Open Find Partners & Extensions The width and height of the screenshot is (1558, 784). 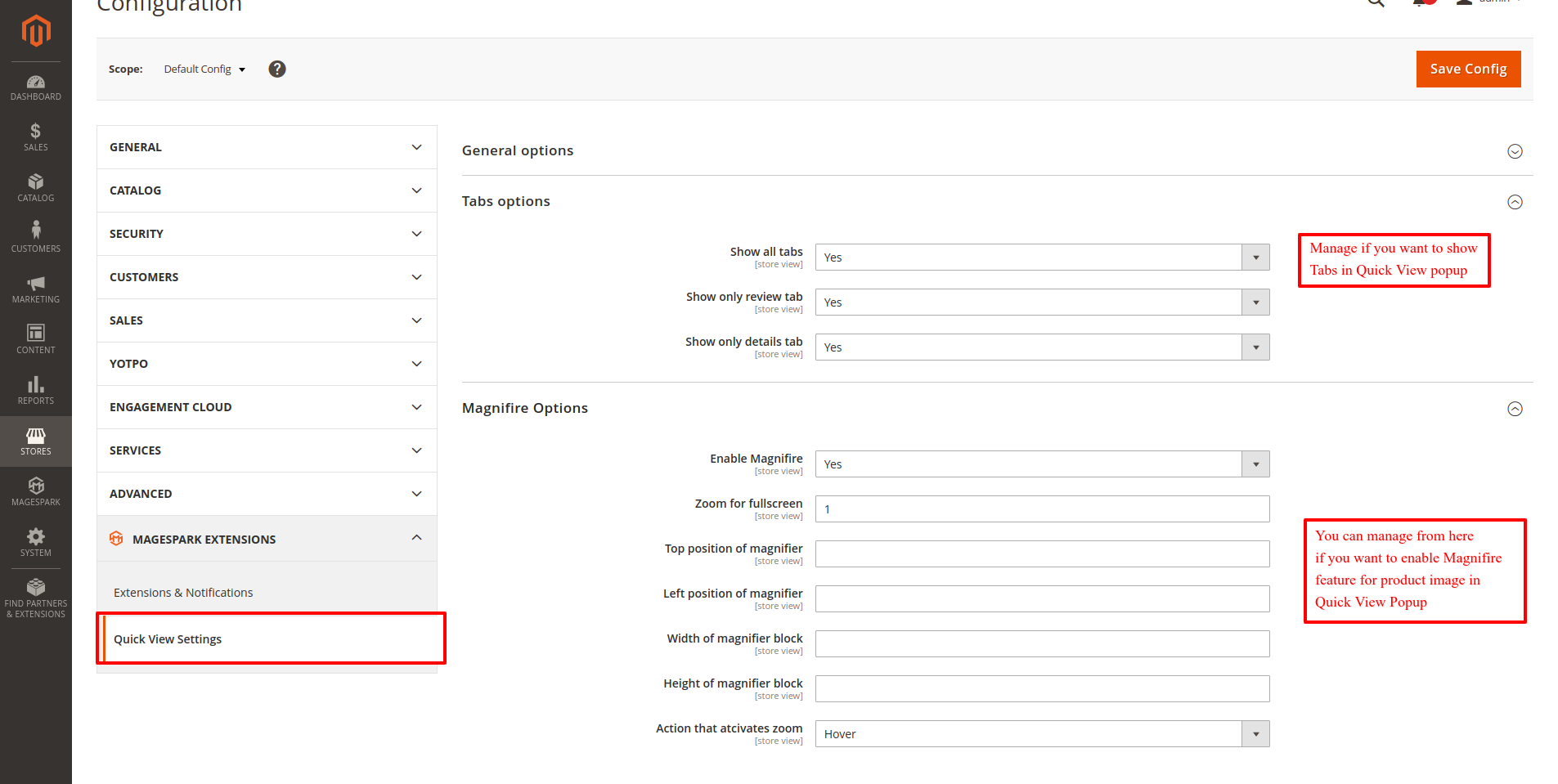[36, 598]
